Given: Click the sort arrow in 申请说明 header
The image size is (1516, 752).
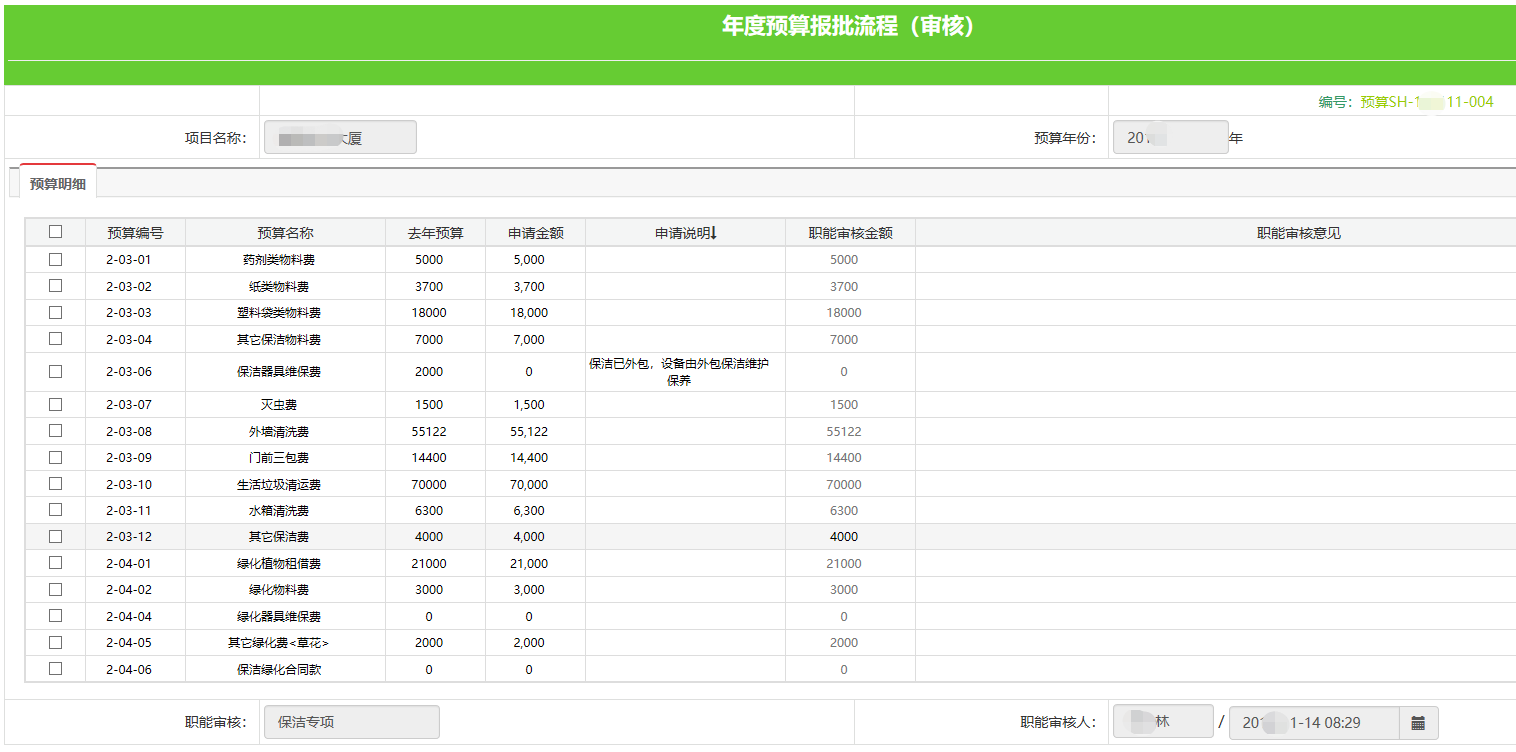Looking at the screenshot, I should point(714,233).
